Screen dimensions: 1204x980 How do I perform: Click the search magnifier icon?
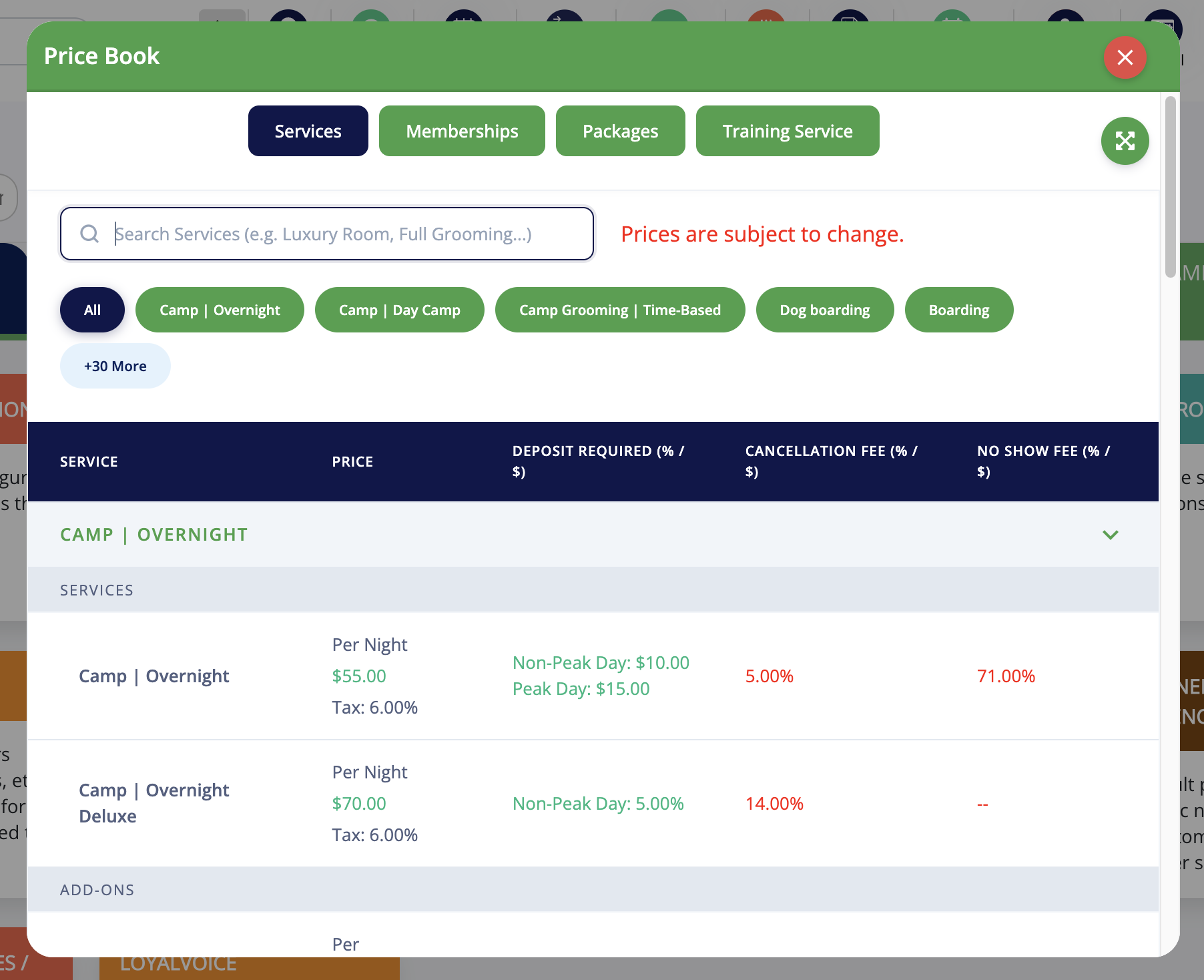(x=89, y=234)
